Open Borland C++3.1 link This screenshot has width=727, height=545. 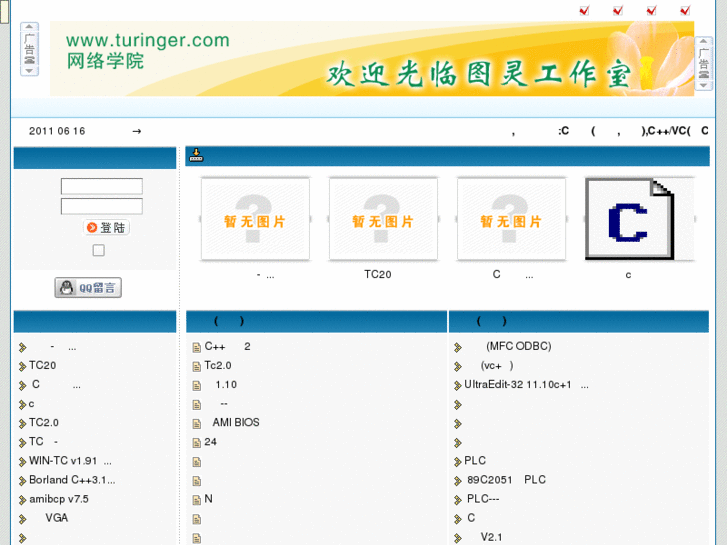tap(72, 480)
